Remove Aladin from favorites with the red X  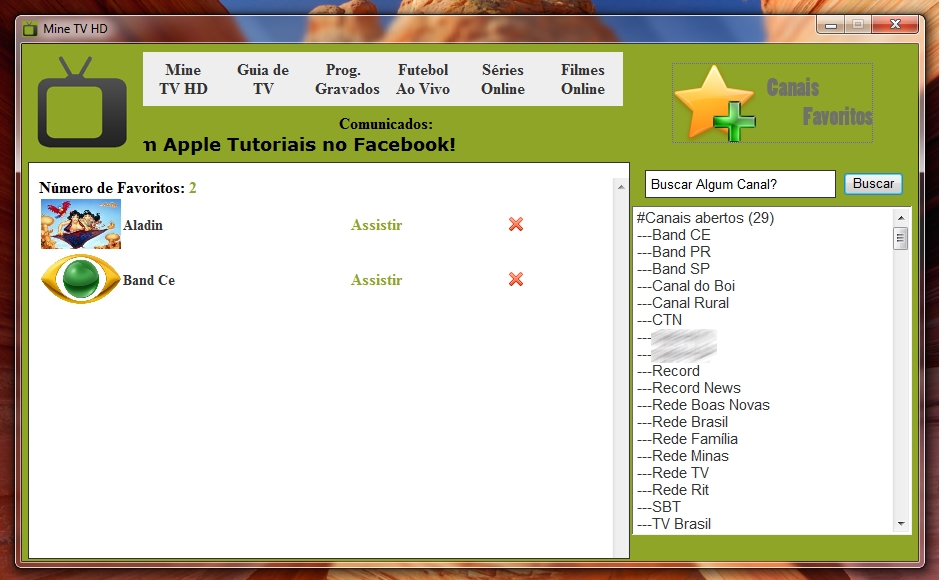[x=515, y=225]
